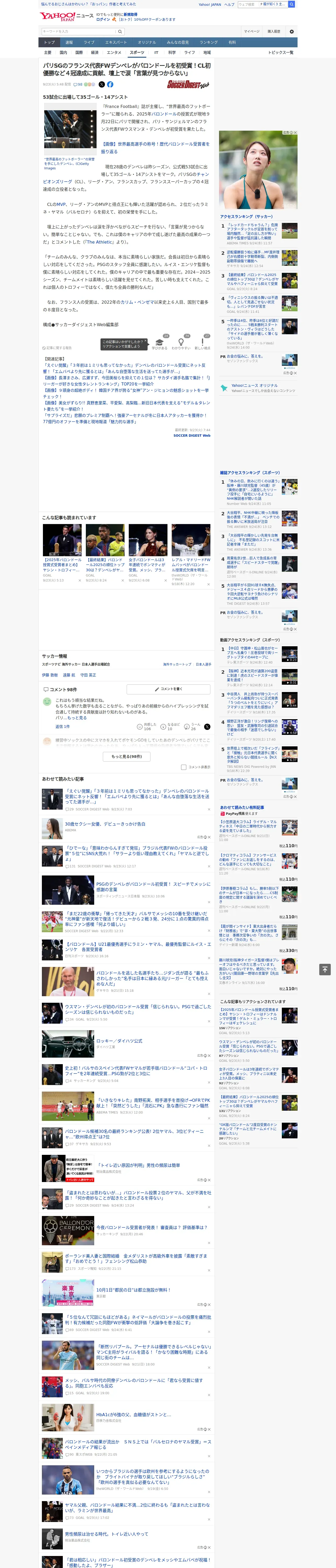Click the わかりやすい lightbulb reaction icon
Screen dimensions: 336x1568
click(x=181, y=343)
